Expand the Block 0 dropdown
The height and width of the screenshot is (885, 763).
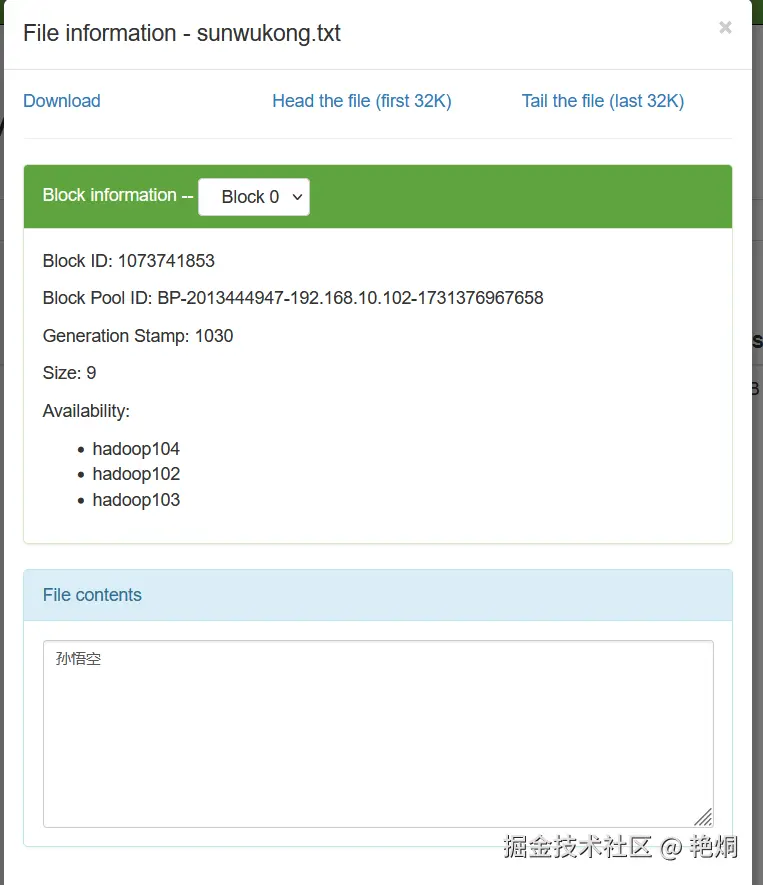pos(254,196)
